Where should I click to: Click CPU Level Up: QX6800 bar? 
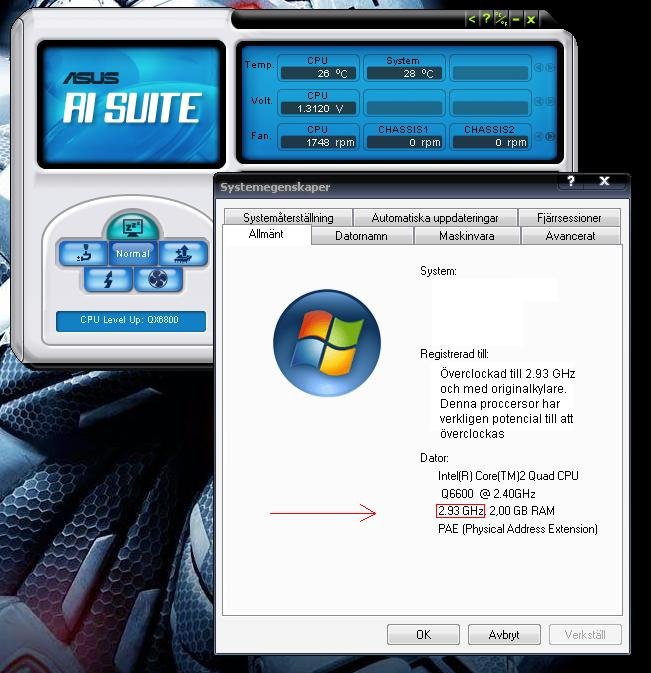click(130, 320)
